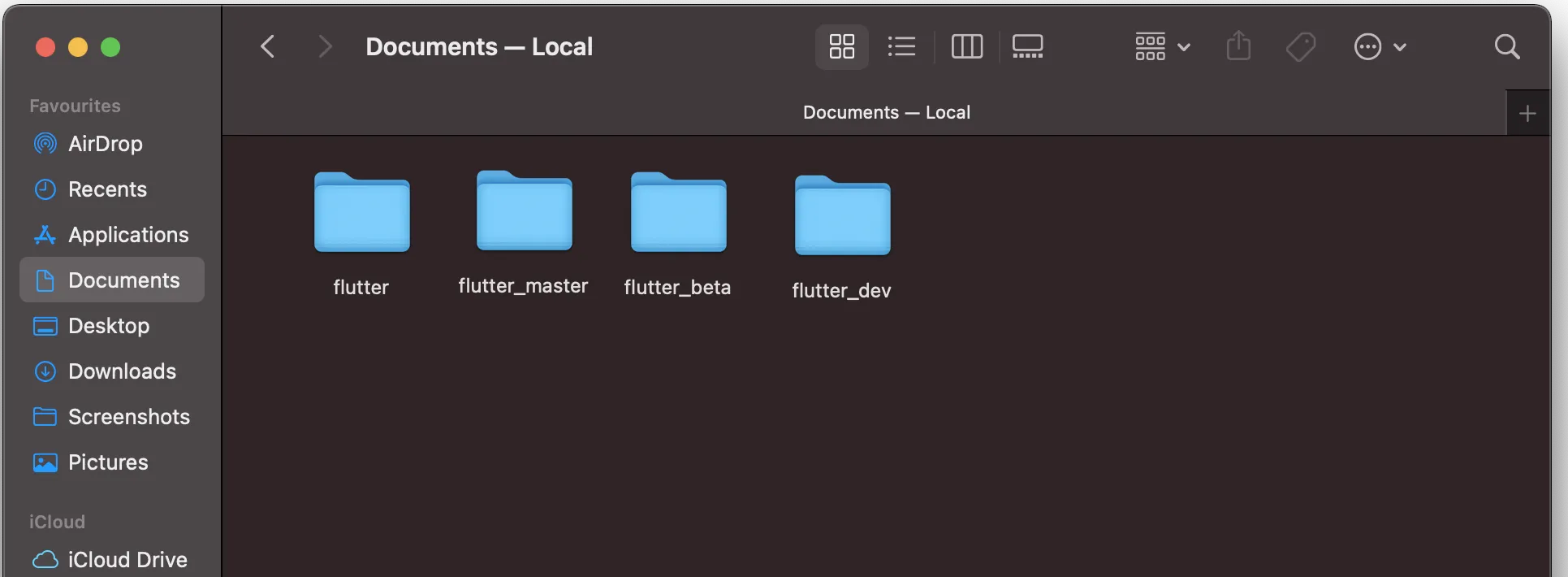Open the Action ellipsis menu
This screenshot has width=1568, height=577.
(1380, 46)
